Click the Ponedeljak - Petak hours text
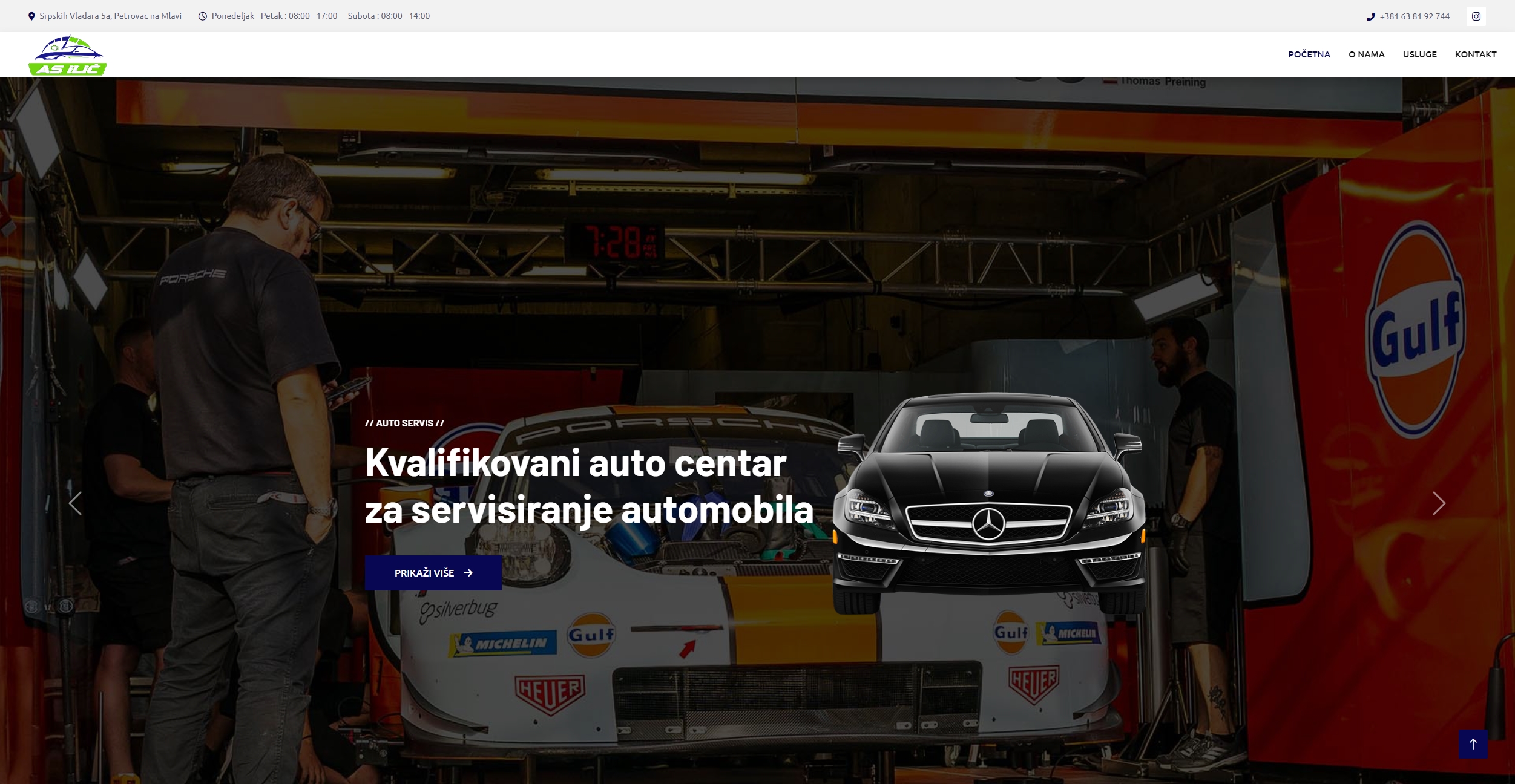 tap(274, 16)
